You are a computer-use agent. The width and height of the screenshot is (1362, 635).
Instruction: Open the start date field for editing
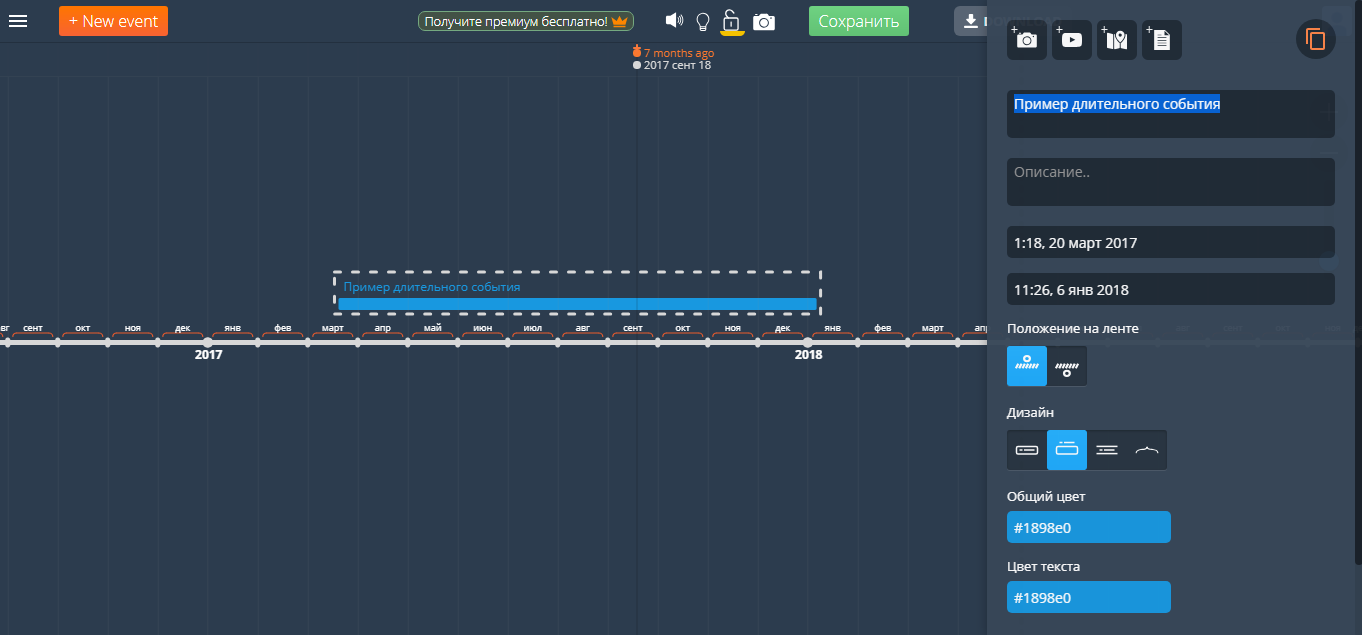(x=1170, y=241)
